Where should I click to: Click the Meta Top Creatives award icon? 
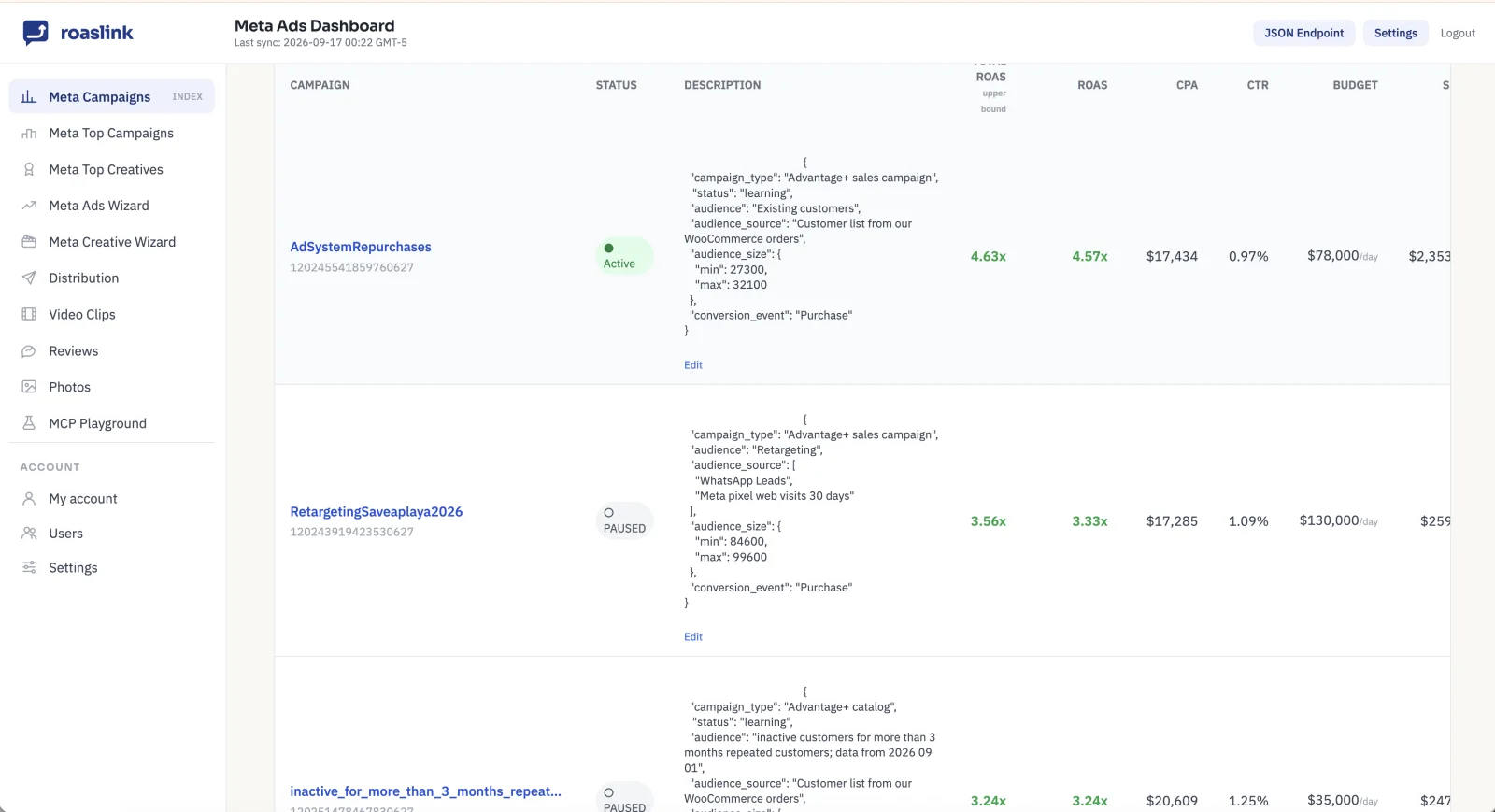(x=29, y=169)
